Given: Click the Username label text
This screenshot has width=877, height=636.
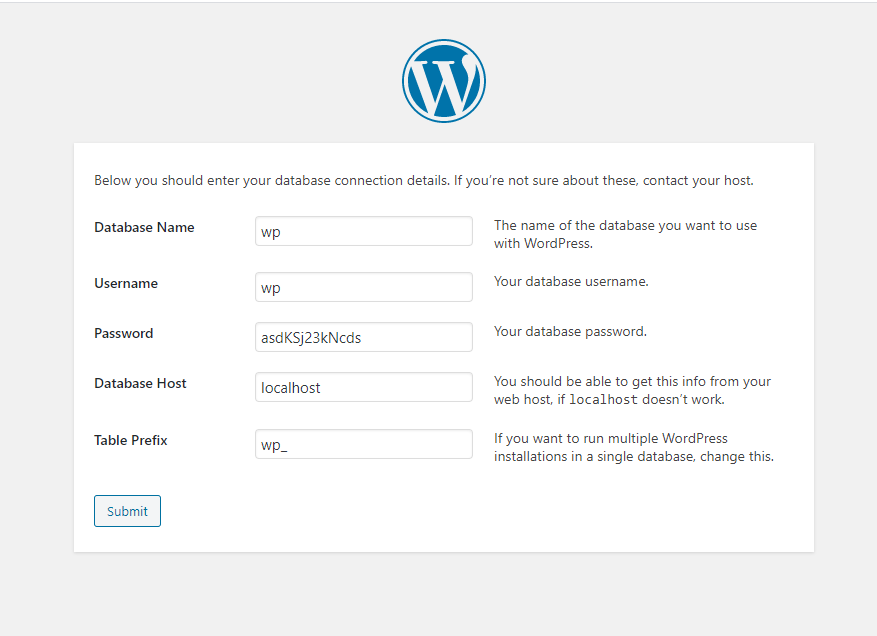Looking at the screenshot, I should tap(126, 284).
